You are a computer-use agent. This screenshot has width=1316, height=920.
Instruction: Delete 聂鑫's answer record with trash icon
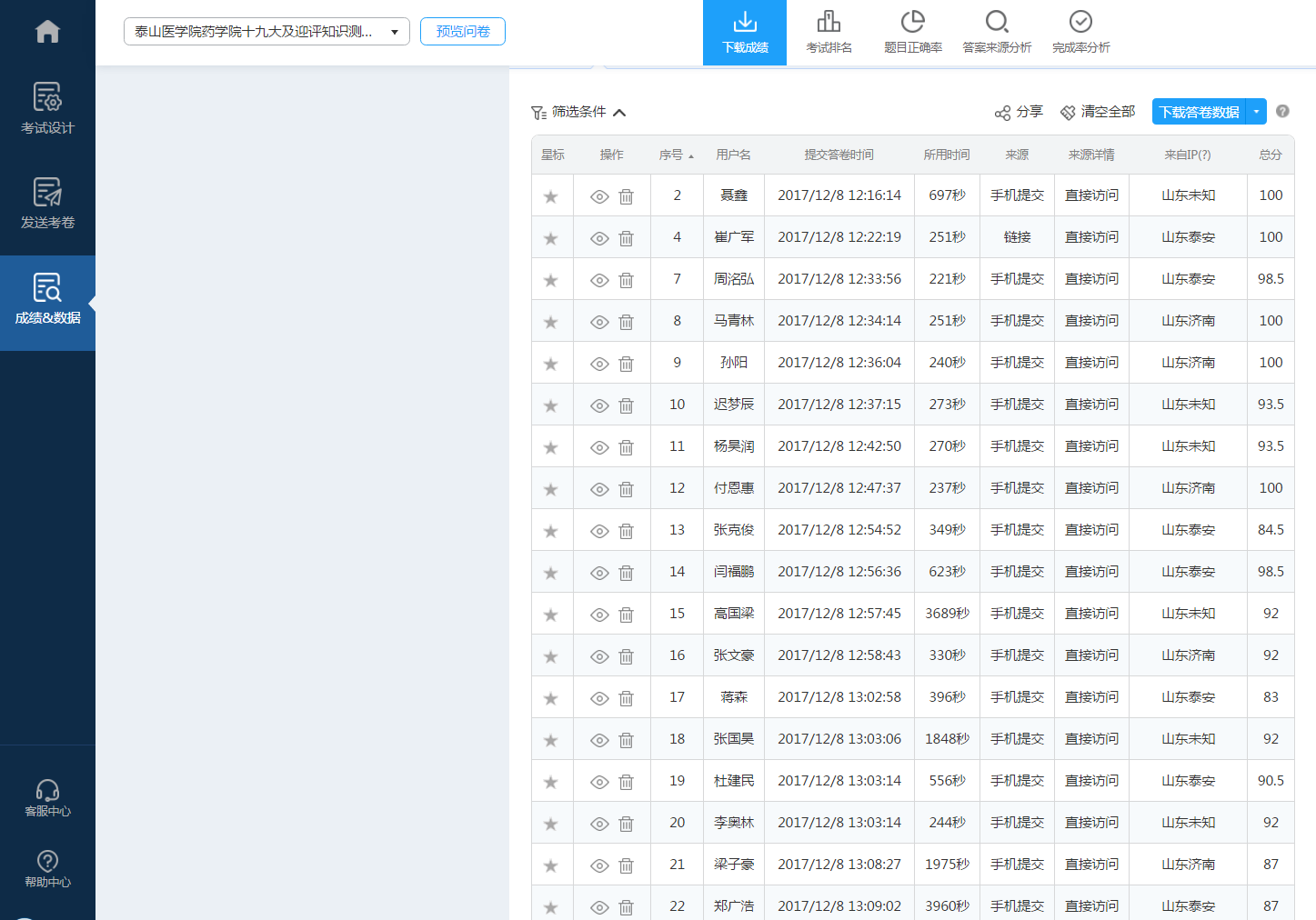[626, 196]
